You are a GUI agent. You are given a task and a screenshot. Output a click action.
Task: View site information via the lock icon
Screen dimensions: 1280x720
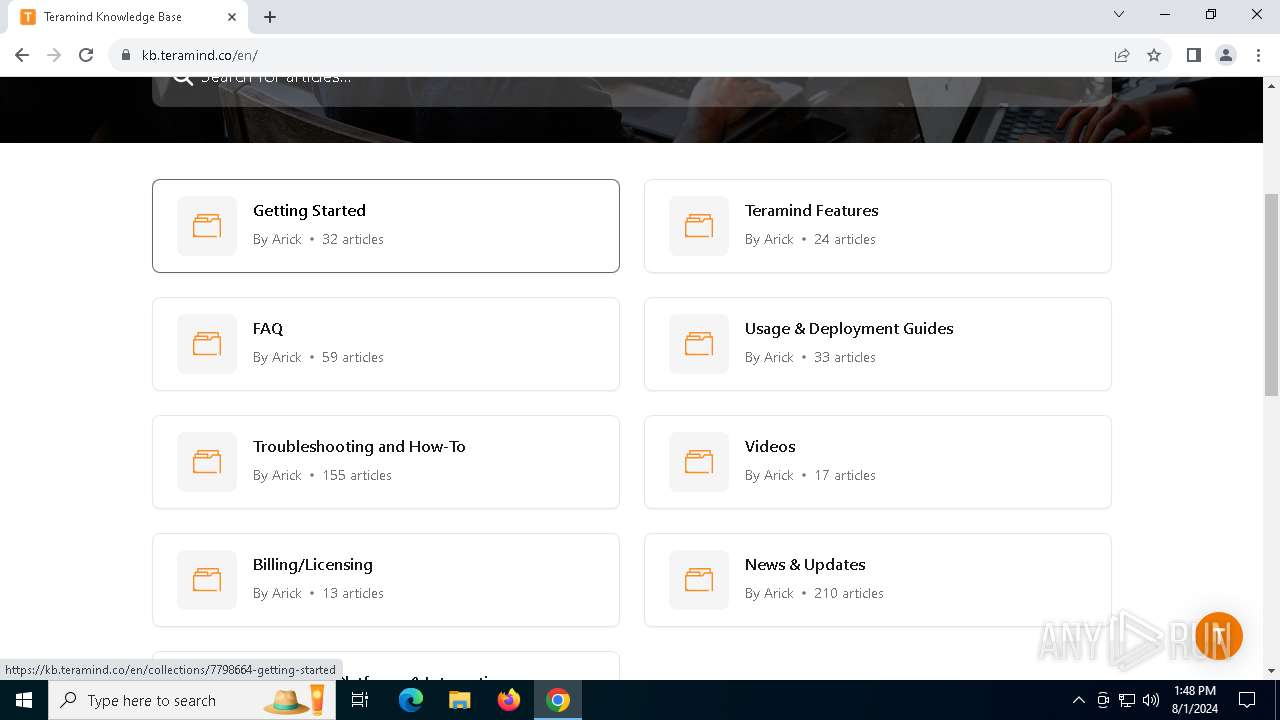click(126, 55)
